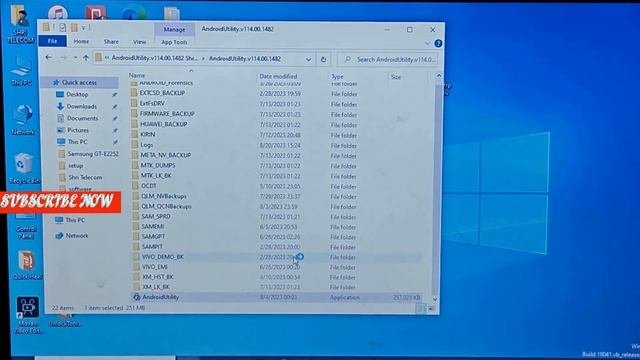Sort files by the Name column
The width and height of the screenshot is (640, 360).
coord(137,76)
